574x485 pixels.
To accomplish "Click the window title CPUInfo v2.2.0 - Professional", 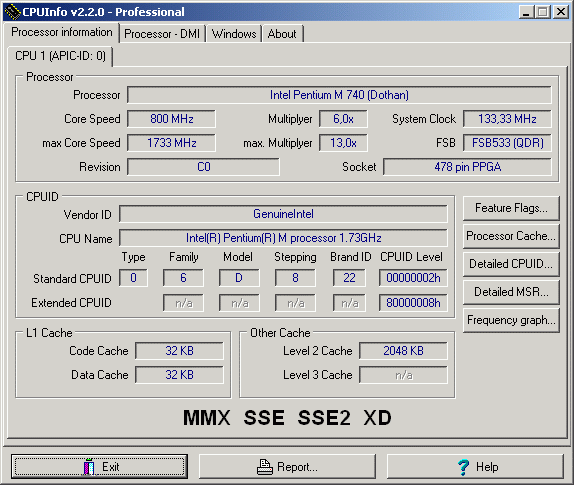I will [x=103, y=12].
